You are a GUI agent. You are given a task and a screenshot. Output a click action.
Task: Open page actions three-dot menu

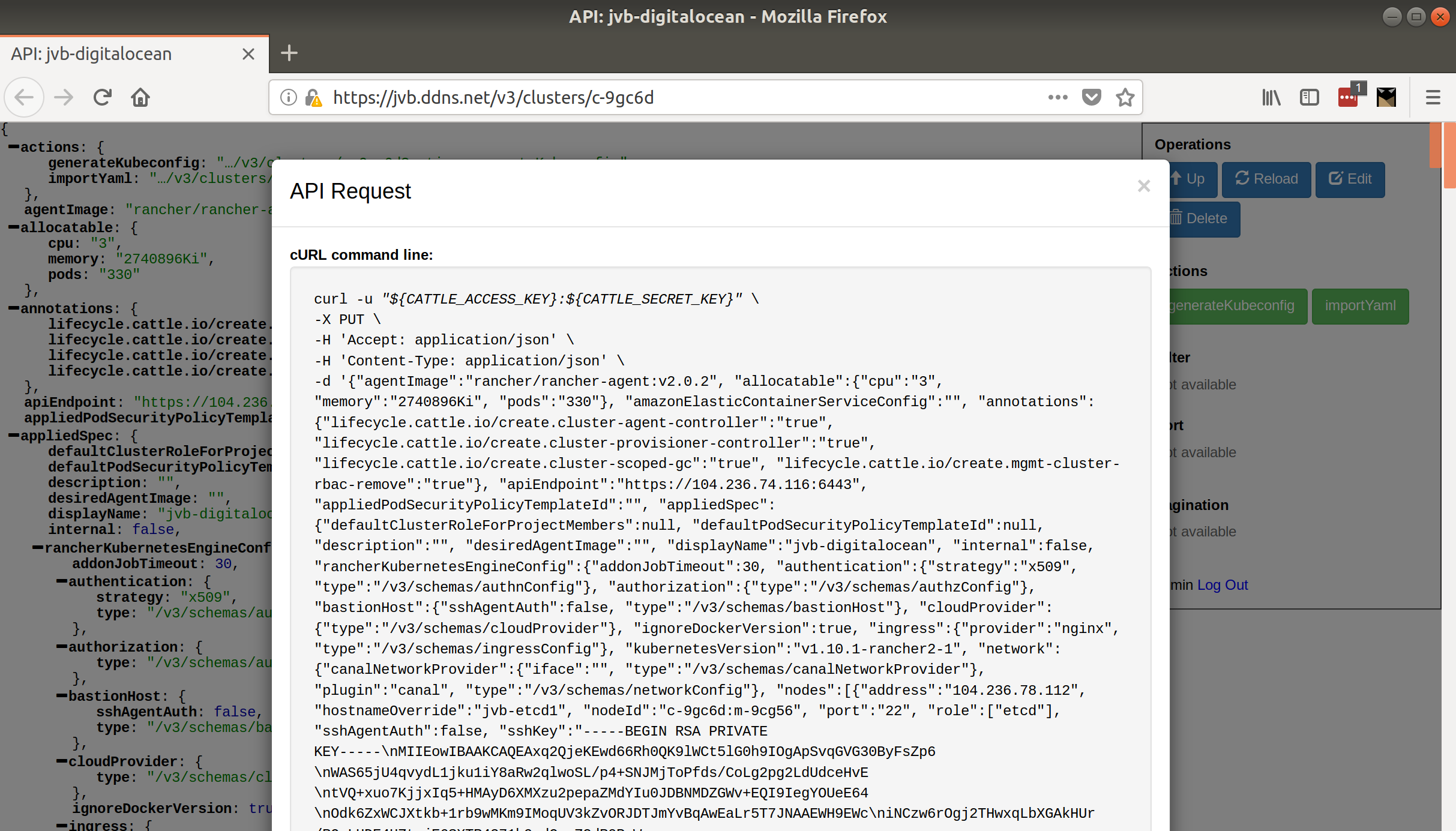1057,97
